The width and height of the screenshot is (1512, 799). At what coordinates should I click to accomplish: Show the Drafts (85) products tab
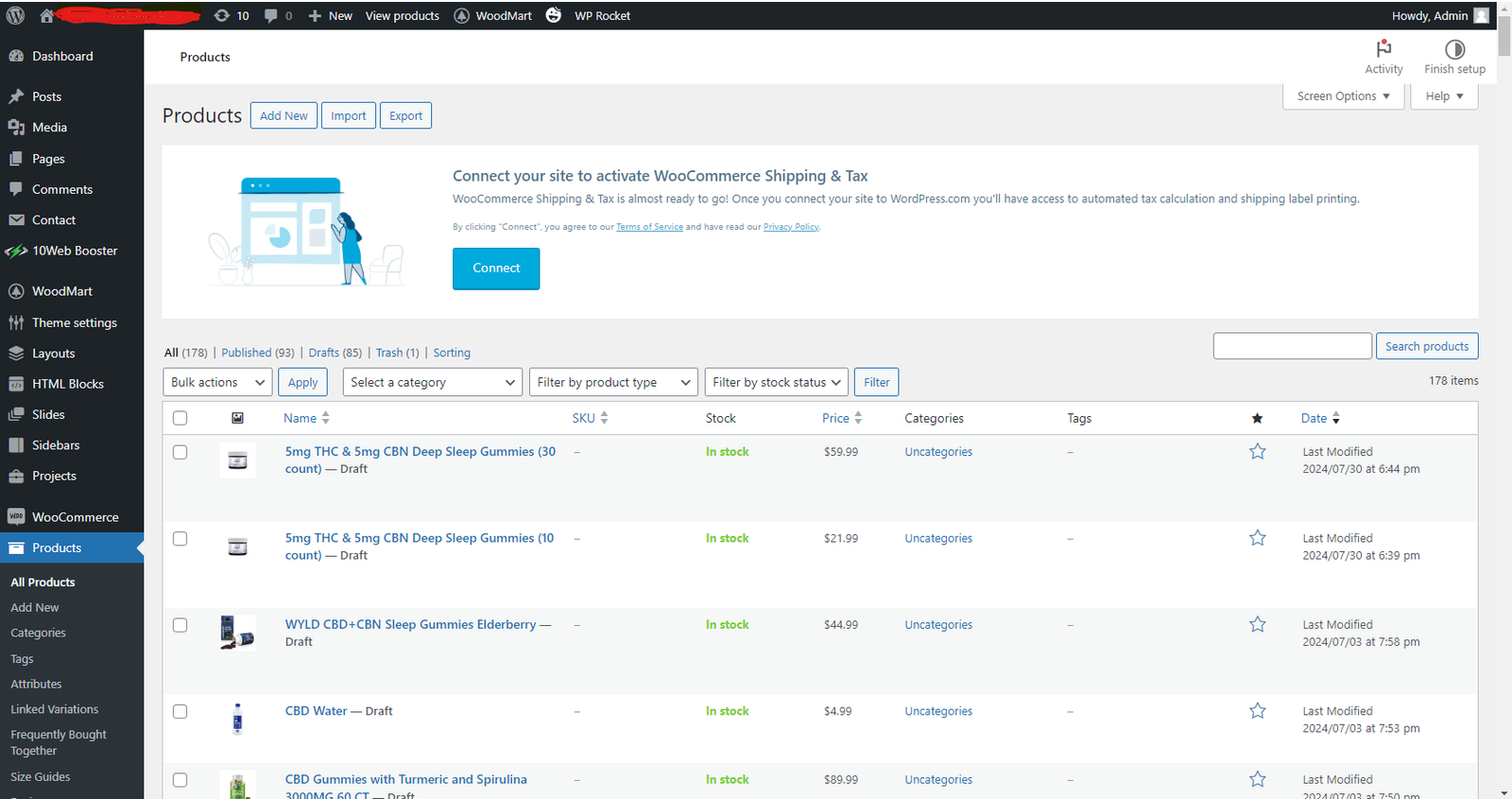[335, 353]
